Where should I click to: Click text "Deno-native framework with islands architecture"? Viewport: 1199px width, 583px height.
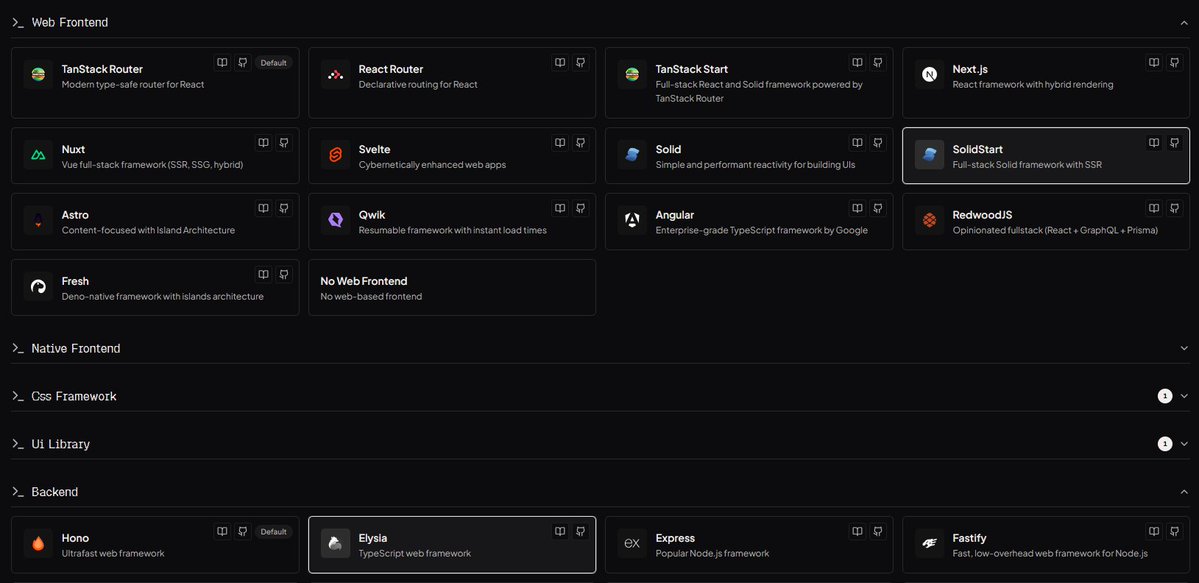click(x=163, y=296)
